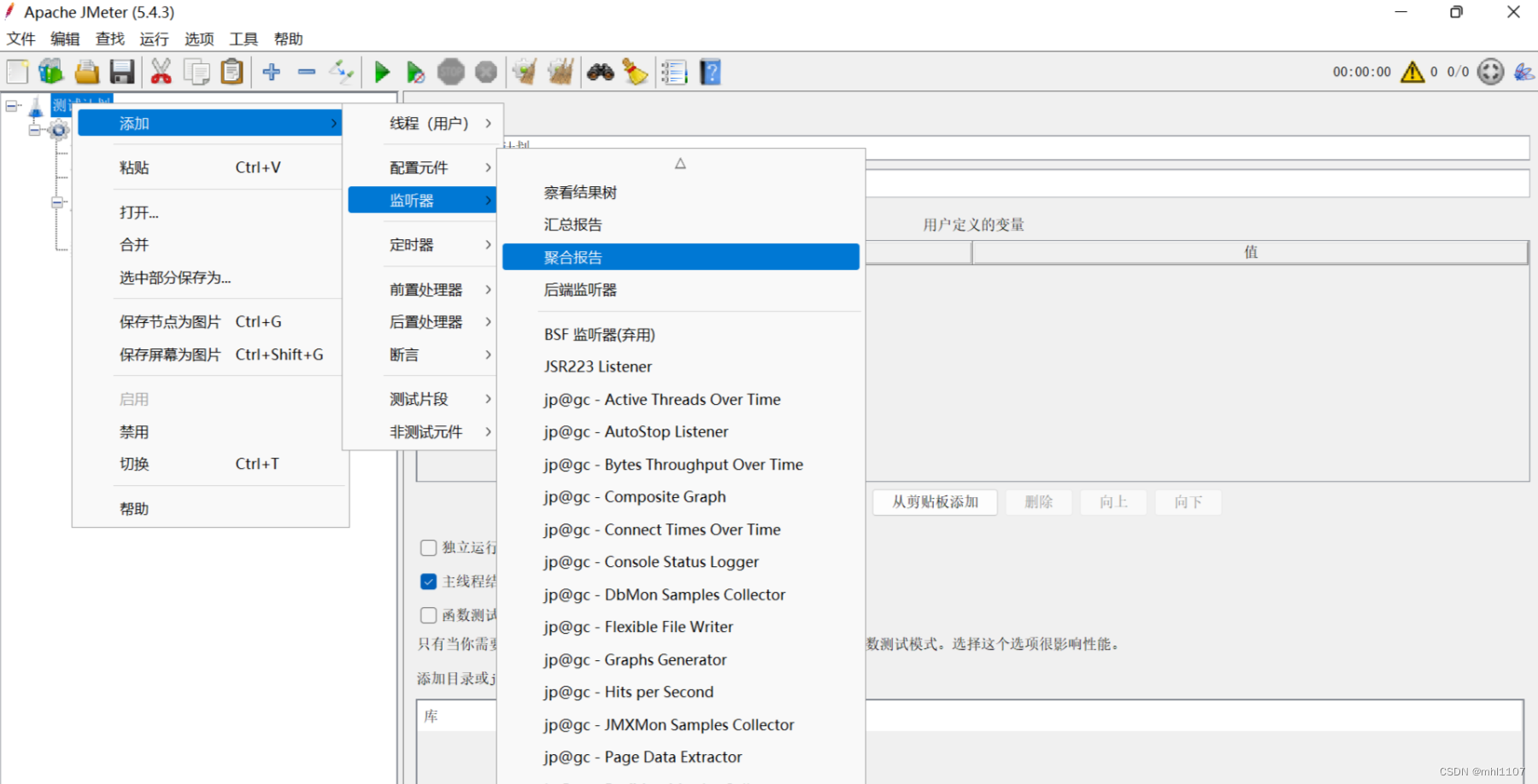Screen dimensions: 1538x784
Task: Click the Clear broom icon
Action: [x=525, y=73]
